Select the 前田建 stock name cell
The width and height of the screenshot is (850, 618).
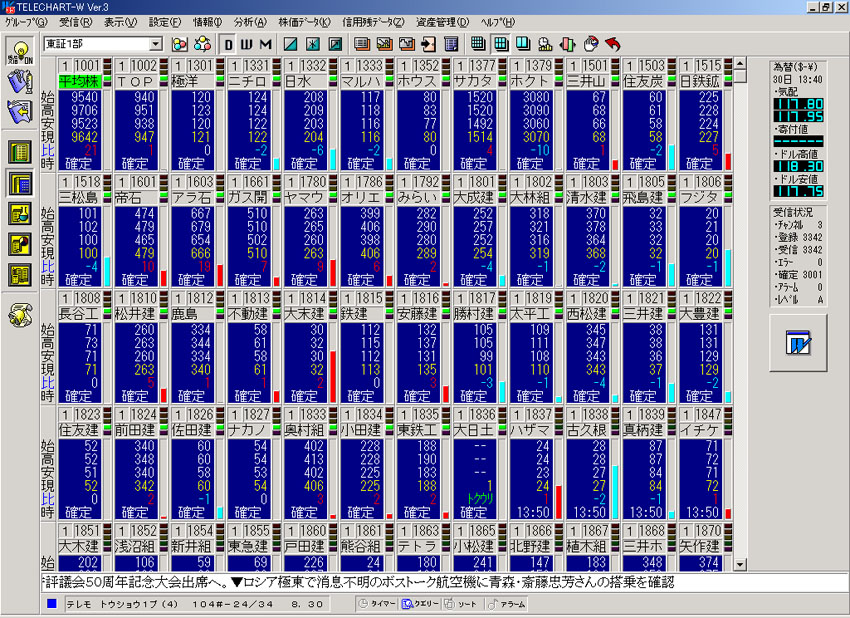[x=136, y=430]
